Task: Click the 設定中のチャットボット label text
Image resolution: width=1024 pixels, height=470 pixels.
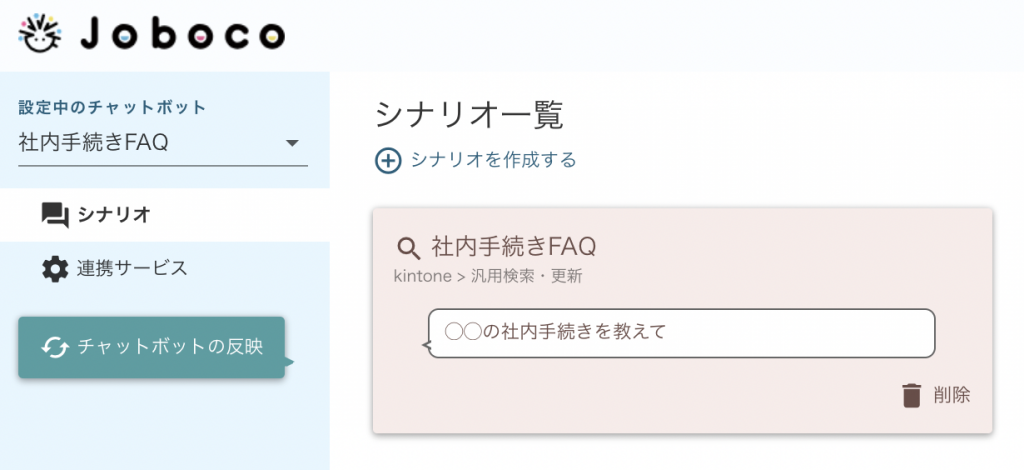Action: click(112, 108)
